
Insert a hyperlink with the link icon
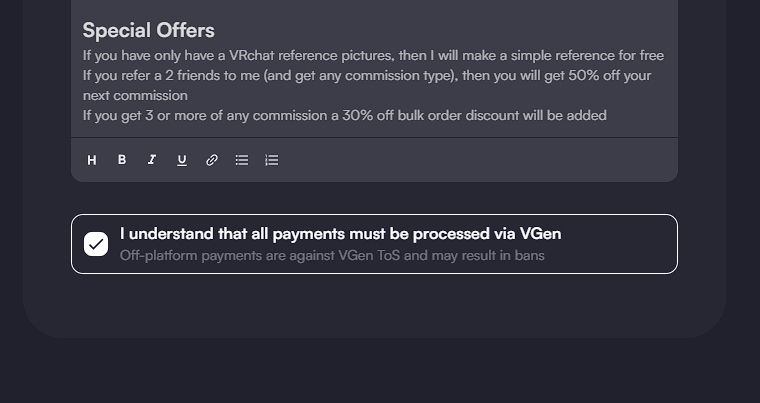(212, 160)
